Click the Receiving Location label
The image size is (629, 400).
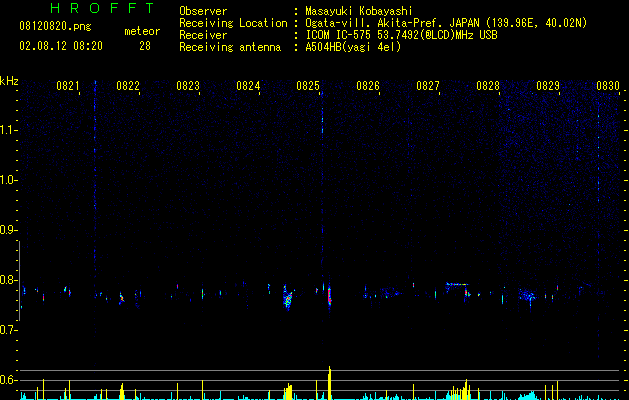(233, 23)
